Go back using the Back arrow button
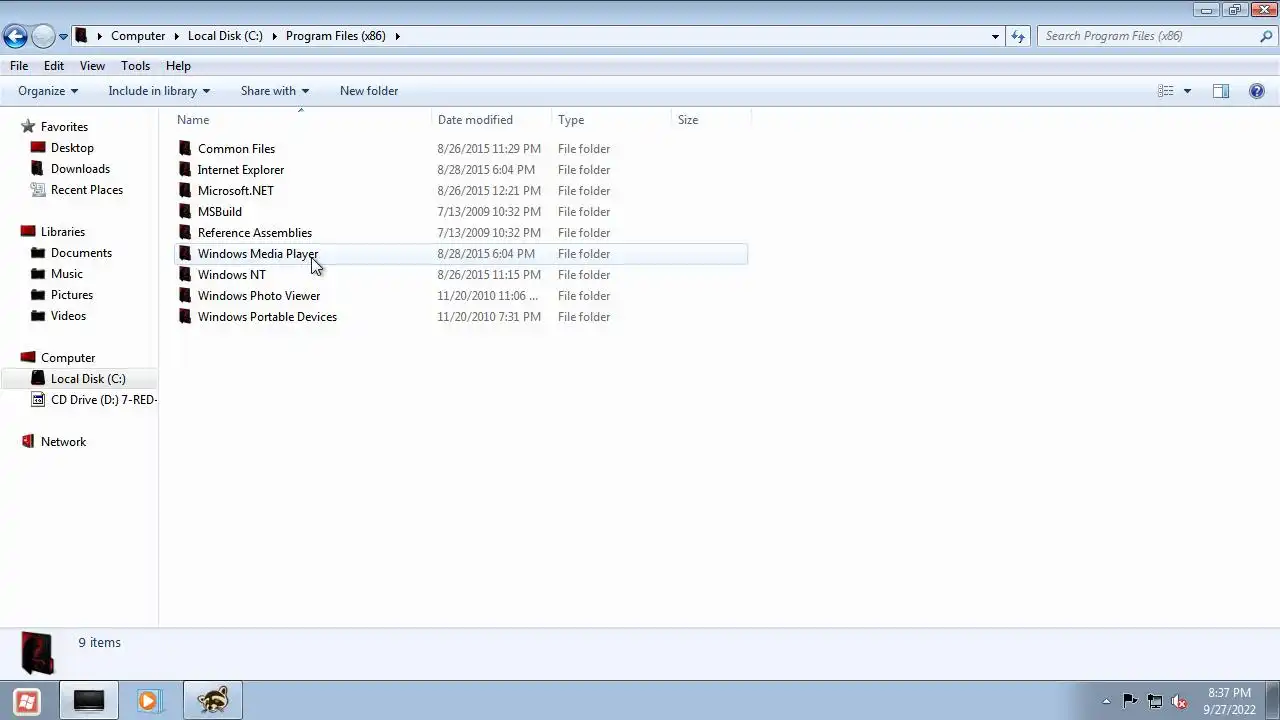 15,37
